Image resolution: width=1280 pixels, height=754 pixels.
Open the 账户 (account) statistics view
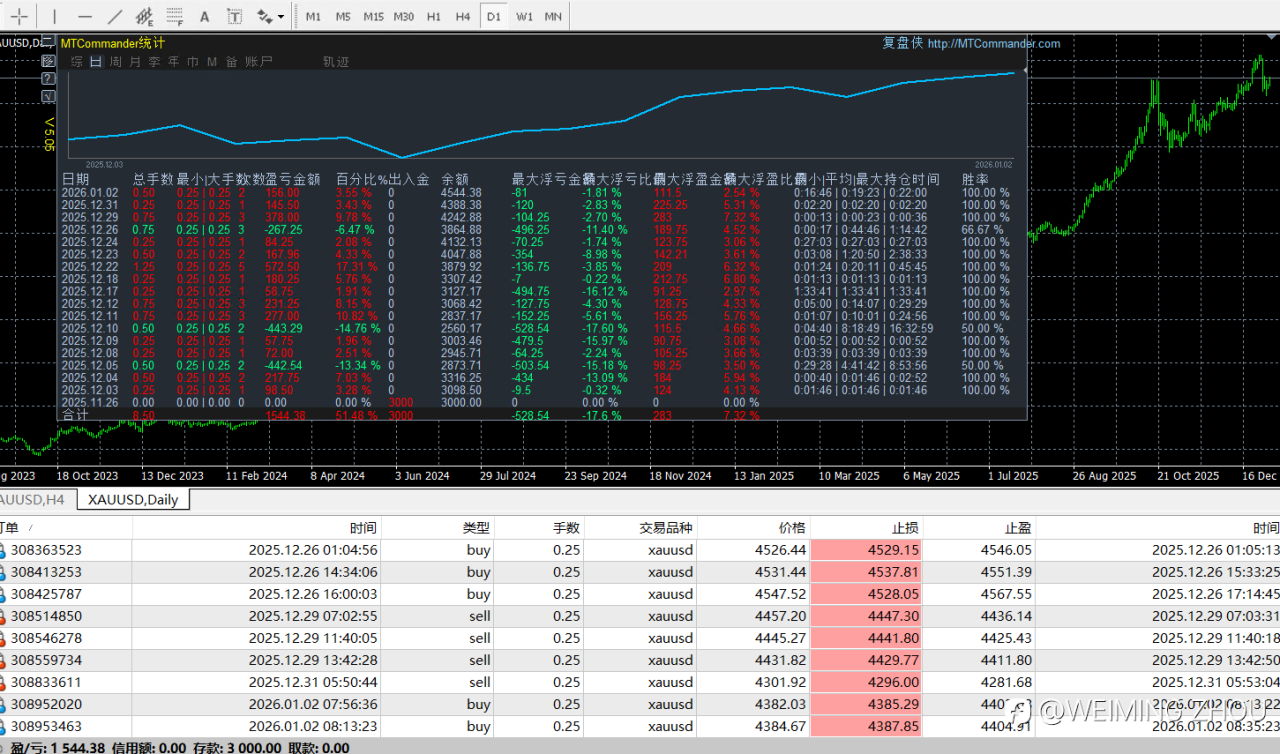click(259, 62)
